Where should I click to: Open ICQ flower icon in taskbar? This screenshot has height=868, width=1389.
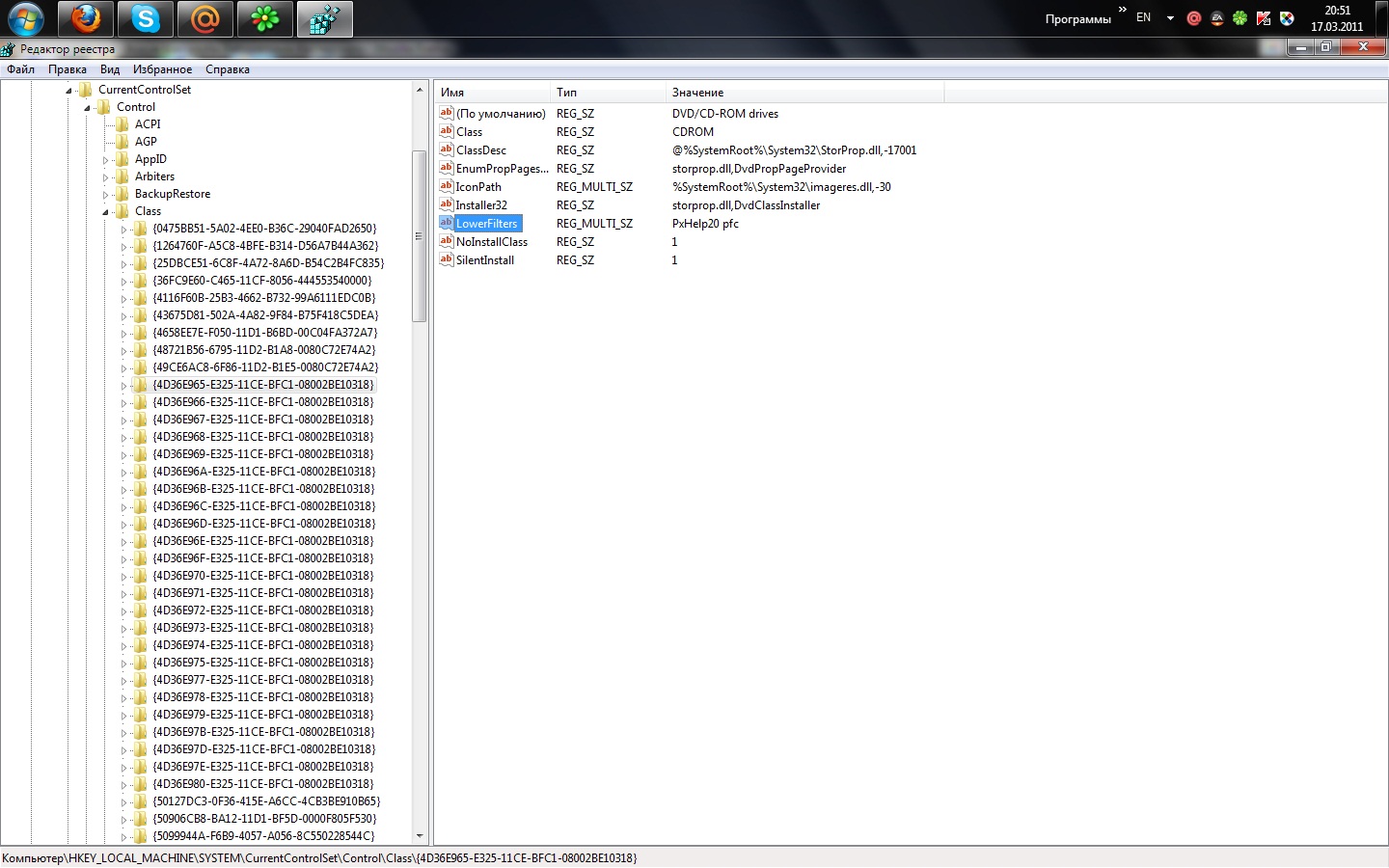pos(265,18)
